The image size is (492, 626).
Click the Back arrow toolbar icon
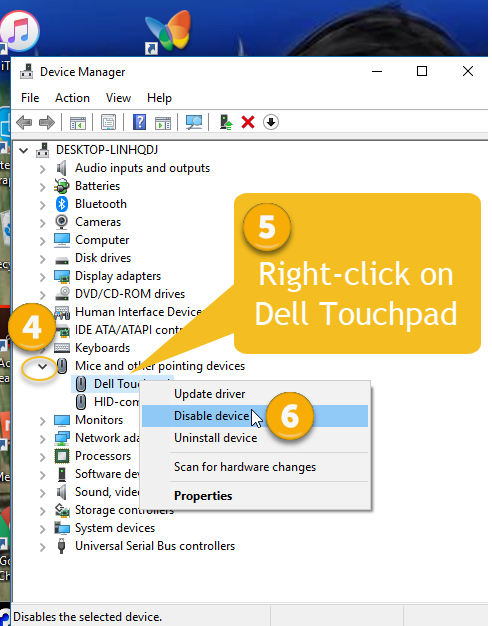coord(24,123)
